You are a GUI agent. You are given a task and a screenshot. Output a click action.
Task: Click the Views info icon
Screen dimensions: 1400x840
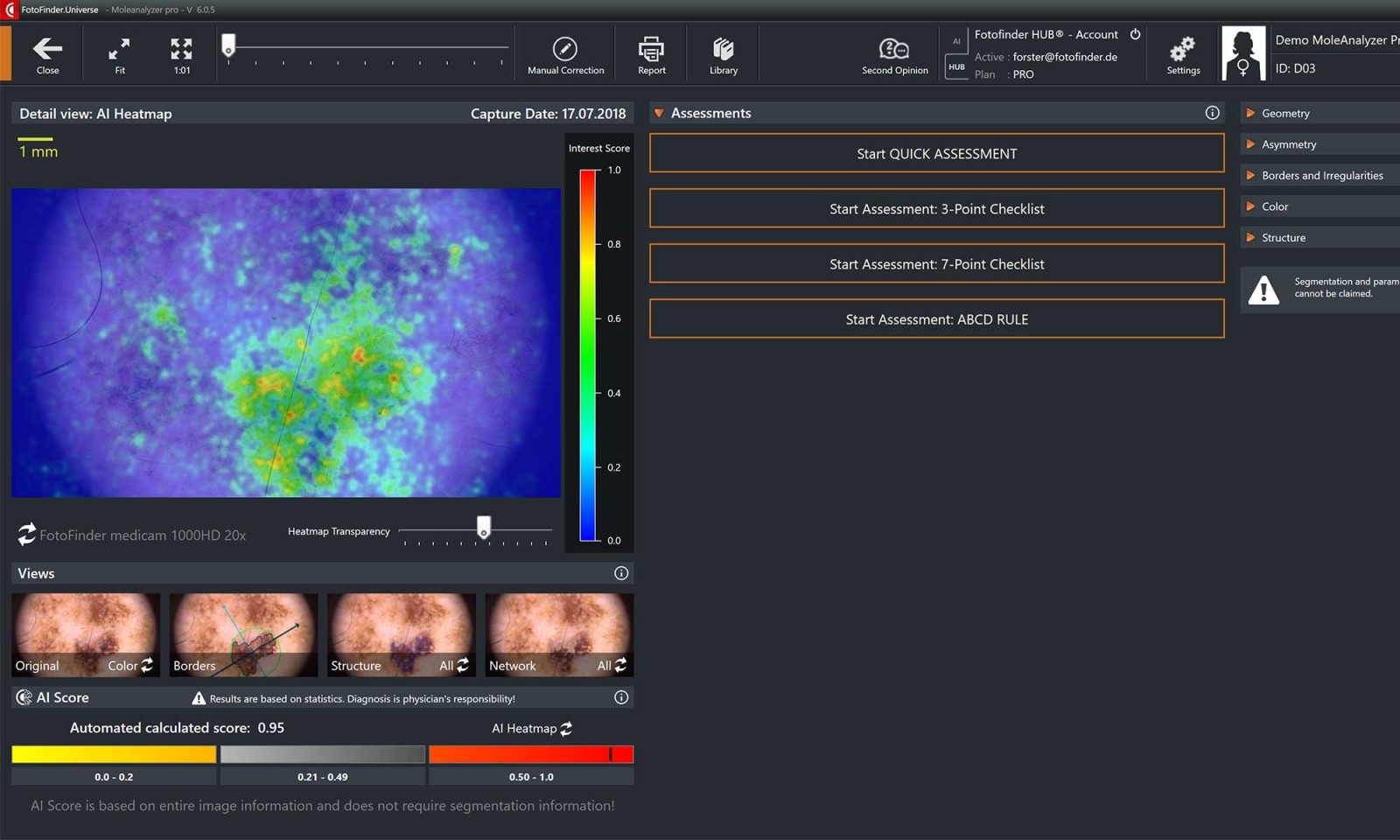[621, 573]
